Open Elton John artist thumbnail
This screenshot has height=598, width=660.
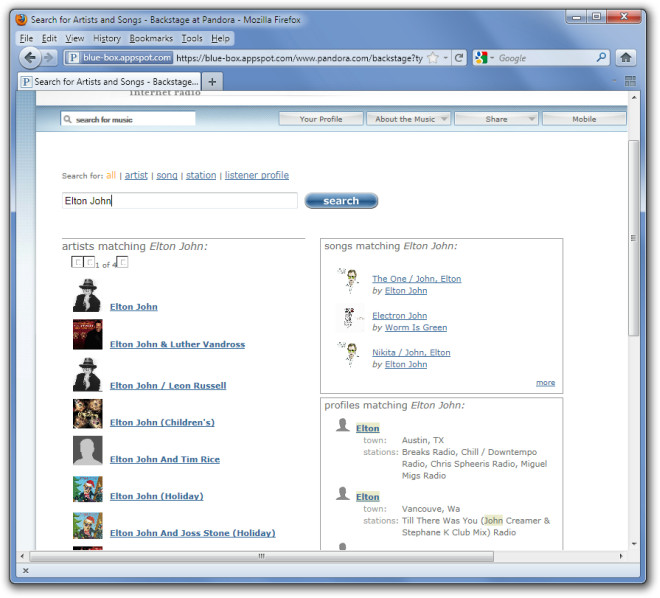[x=87, y=295]
